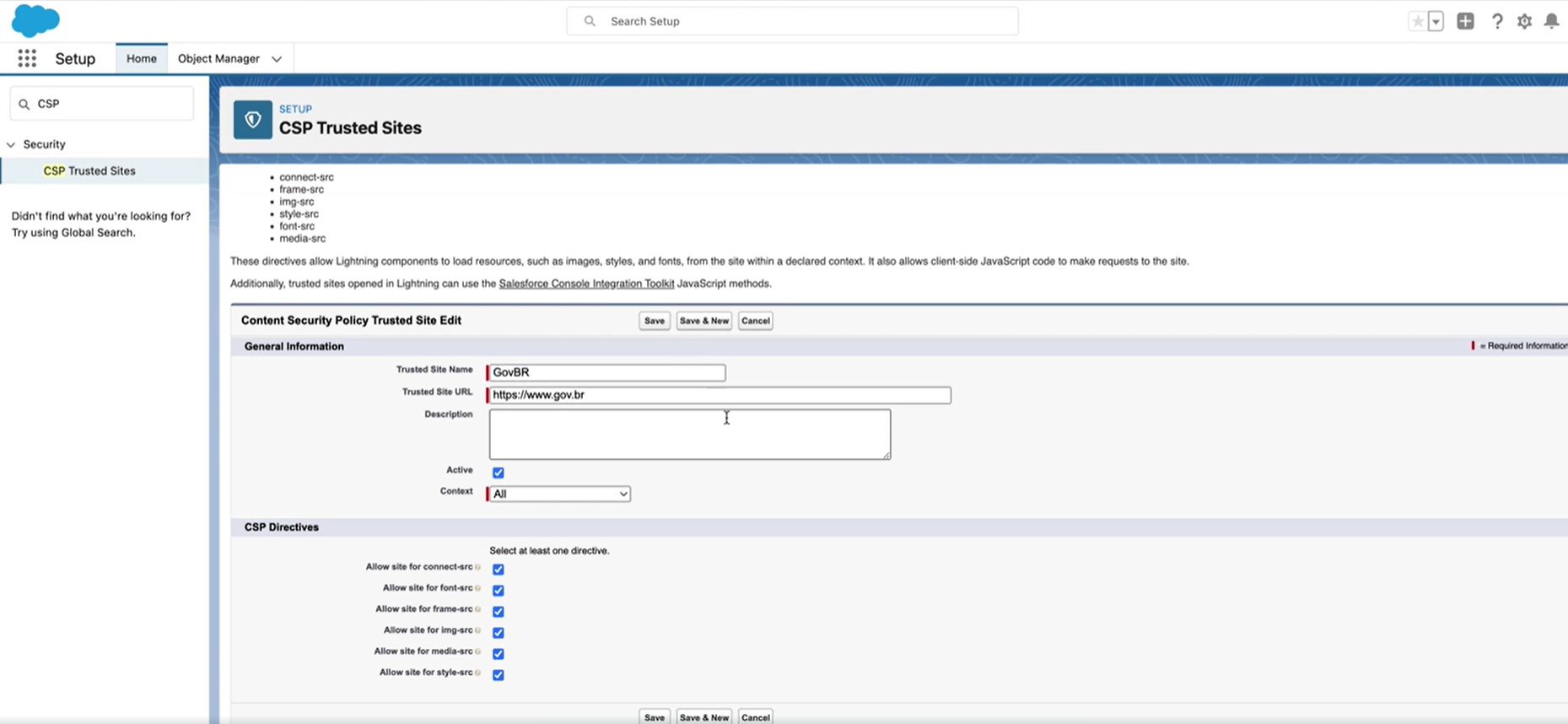Collapse the Security section in sidebar
Viewport: 1568px width, 724px height.
pyautogui.click(x=11, y=144)
